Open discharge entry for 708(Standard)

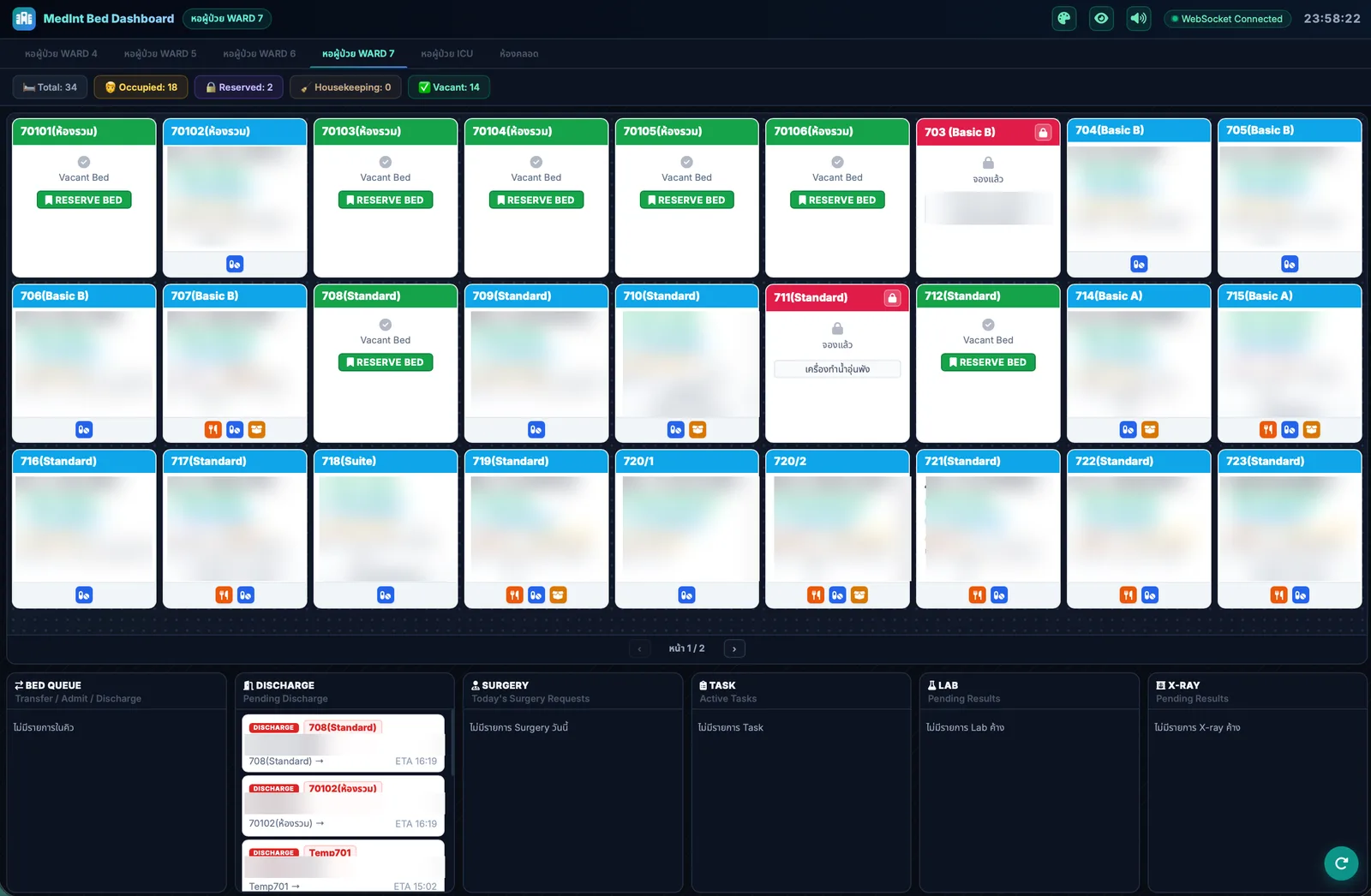coord(343,743)
